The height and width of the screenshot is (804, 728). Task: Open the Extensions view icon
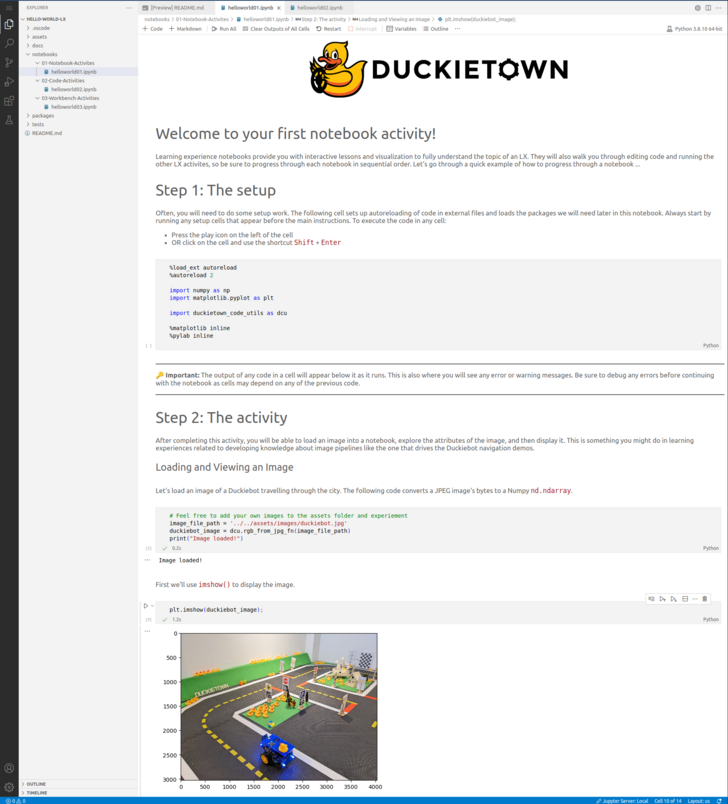point(9,100)
